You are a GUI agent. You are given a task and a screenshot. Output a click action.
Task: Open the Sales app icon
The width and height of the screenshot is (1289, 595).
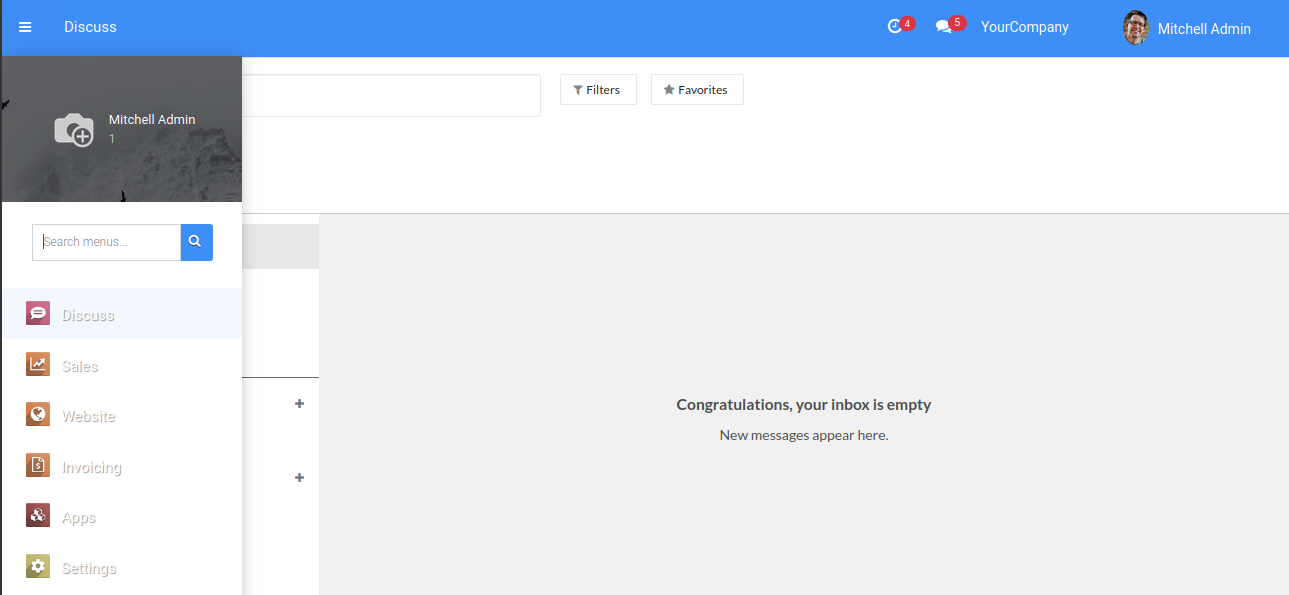point(38,365)
